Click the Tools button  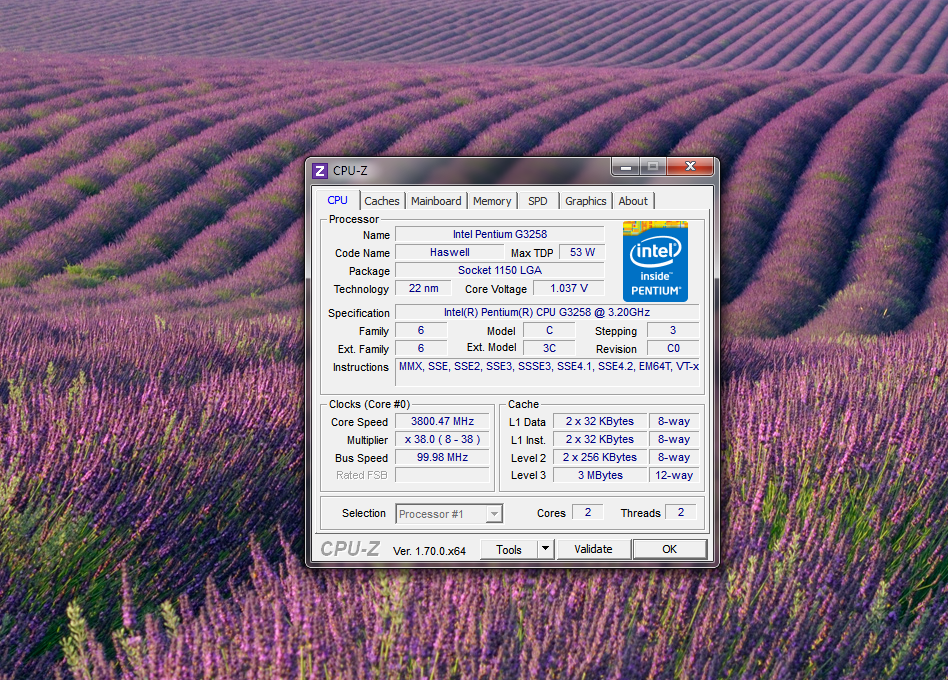pos(509,549)
